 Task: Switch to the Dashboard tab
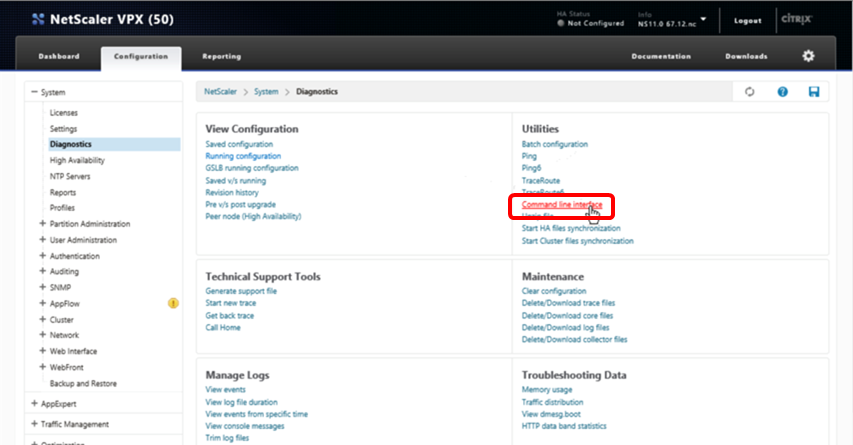coord(59,56)
